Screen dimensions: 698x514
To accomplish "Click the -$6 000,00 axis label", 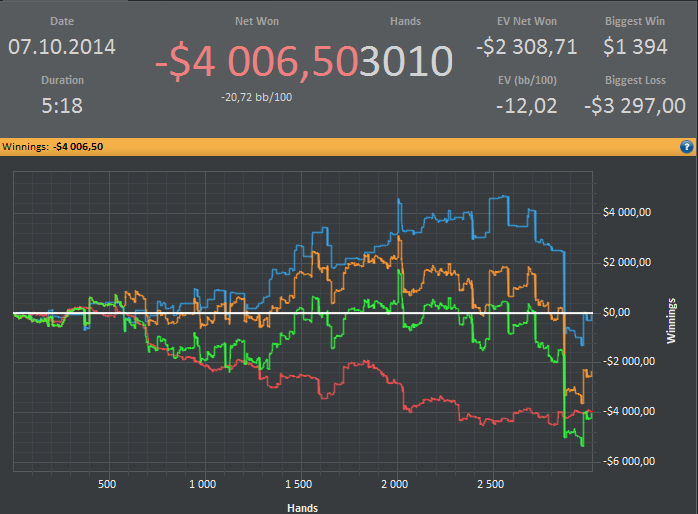I will tap(629, 461).
